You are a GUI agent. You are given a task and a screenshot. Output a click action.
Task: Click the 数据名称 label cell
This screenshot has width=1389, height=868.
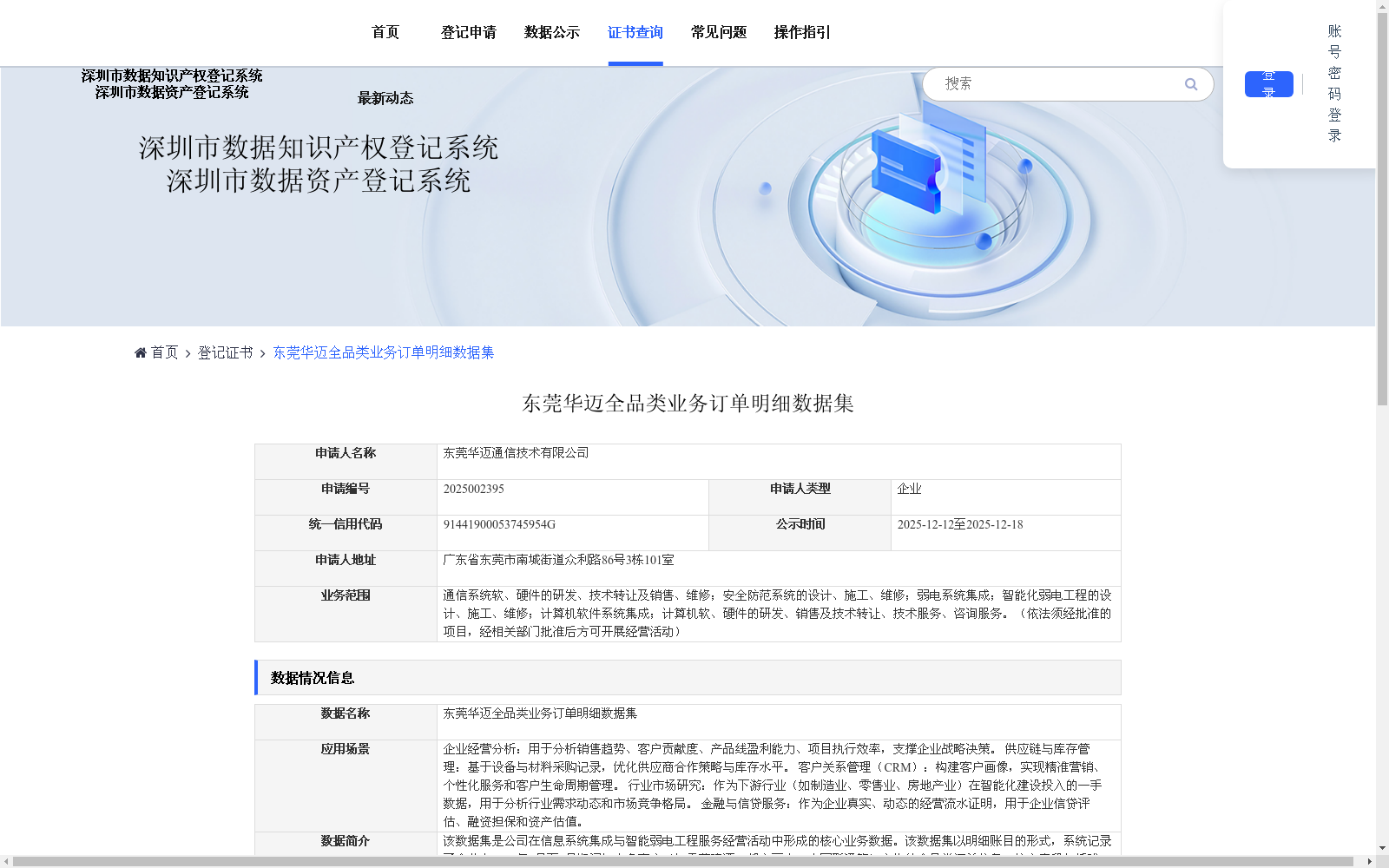click(x=346, y=722)
